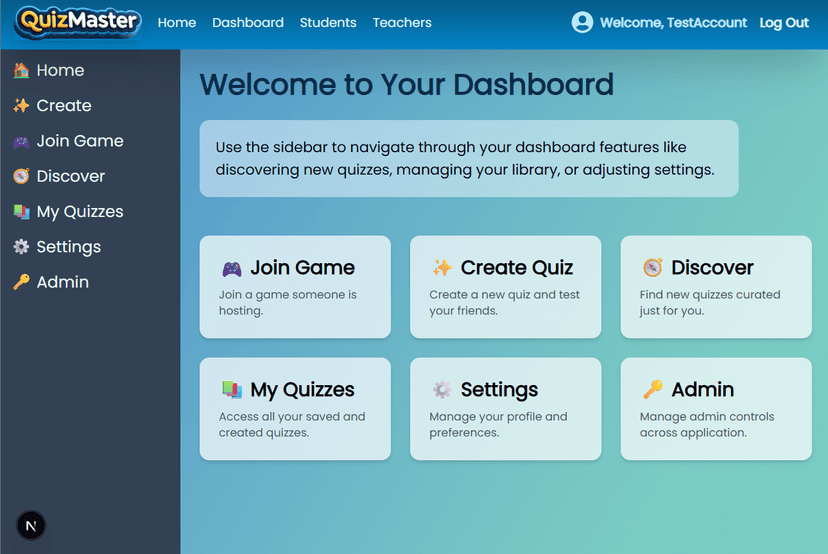Screen dimensions: 828x554
Task: Click "Manage admin controls across application." text
Action: pyautogui.click(x=707, y=425)
